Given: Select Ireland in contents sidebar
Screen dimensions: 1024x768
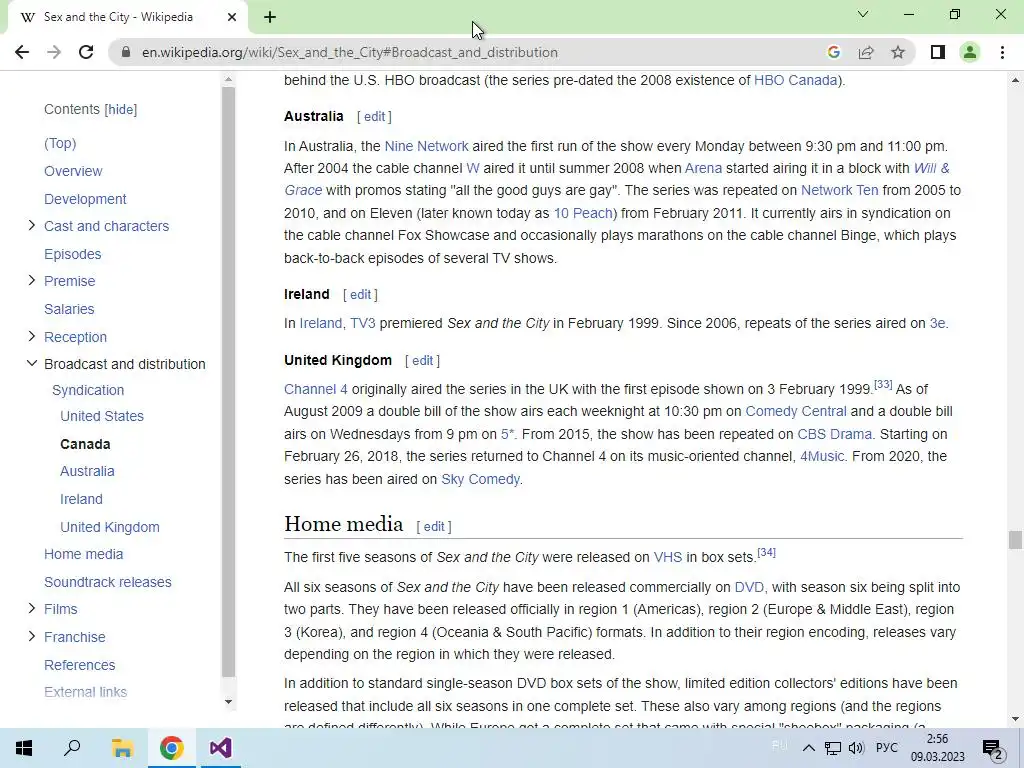Looking at the screenshot, I should [81, 499].
